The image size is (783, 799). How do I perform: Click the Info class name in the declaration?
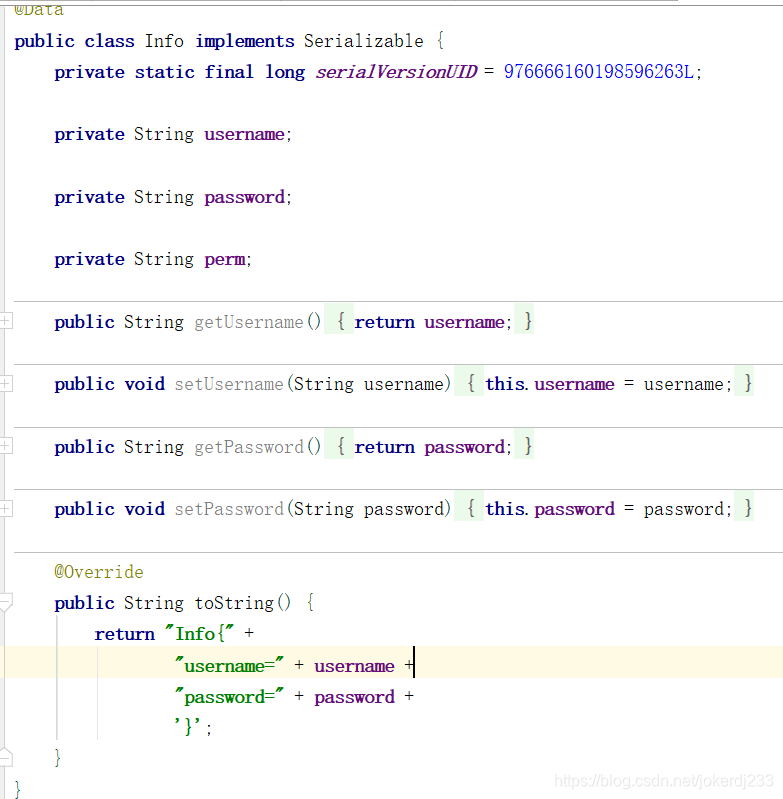click(164, 41)
